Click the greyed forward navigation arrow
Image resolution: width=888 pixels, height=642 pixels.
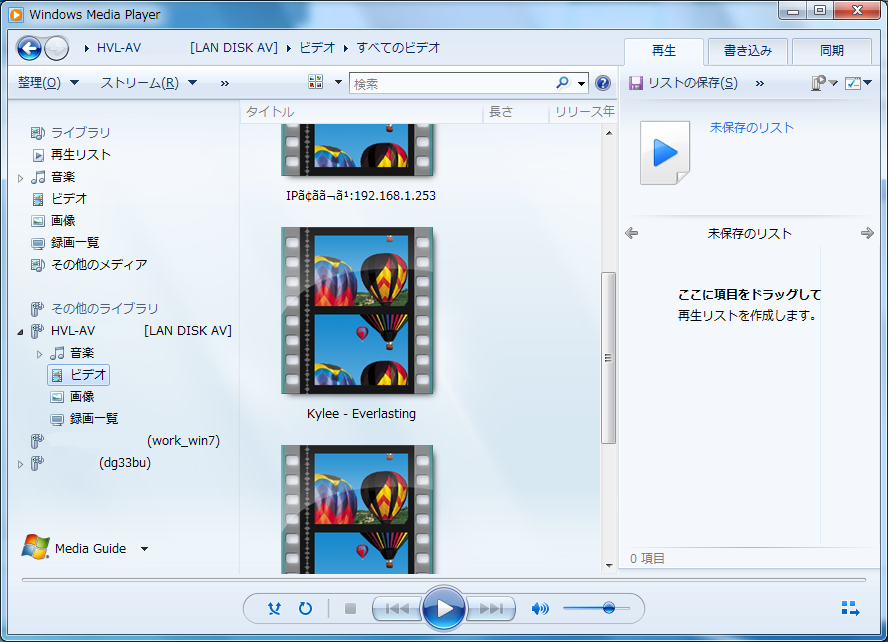click(x=57, y=48)
